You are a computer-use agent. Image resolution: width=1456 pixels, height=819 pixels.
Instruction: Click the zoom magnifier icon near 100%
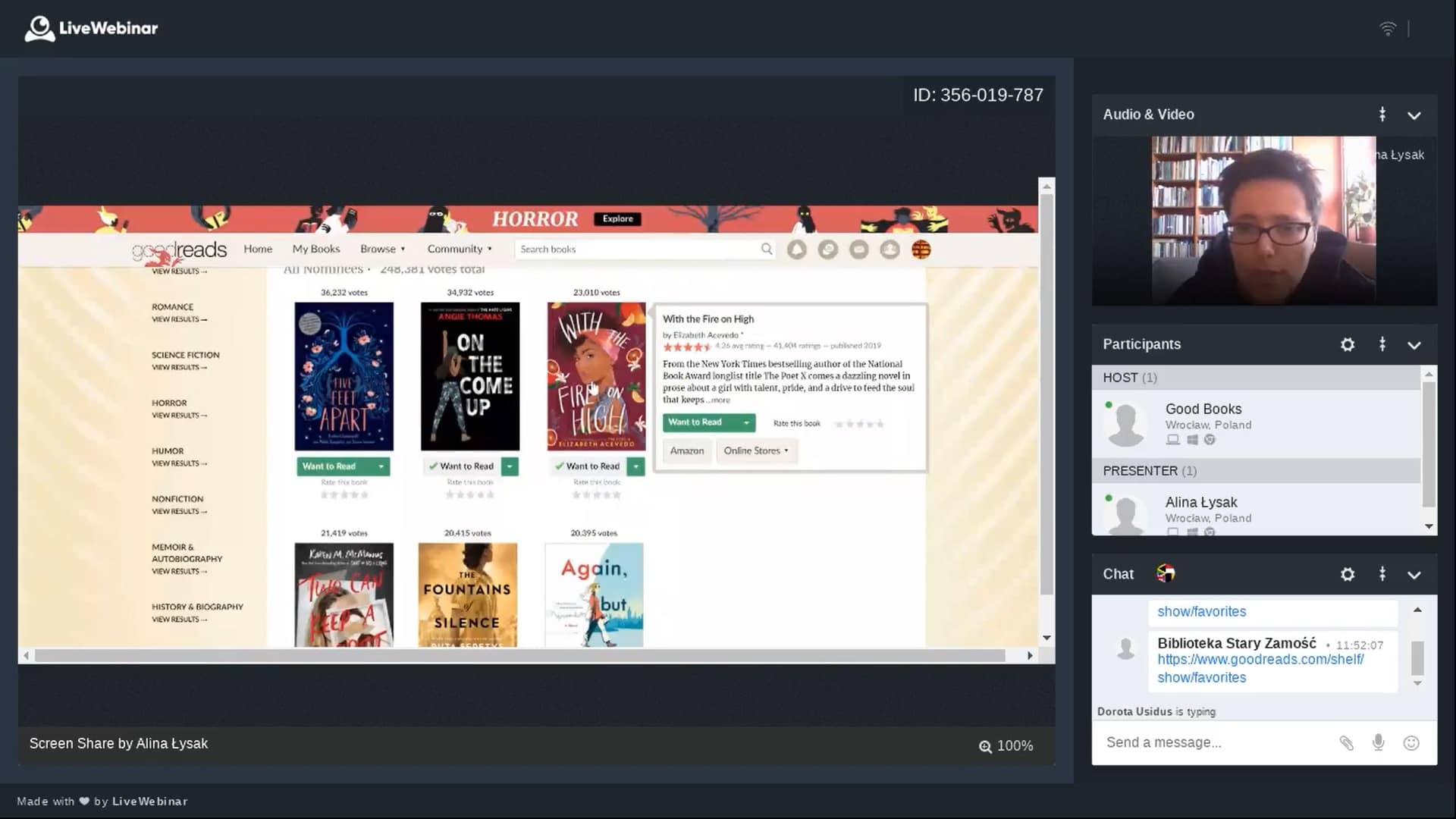[x=985, y=746]
